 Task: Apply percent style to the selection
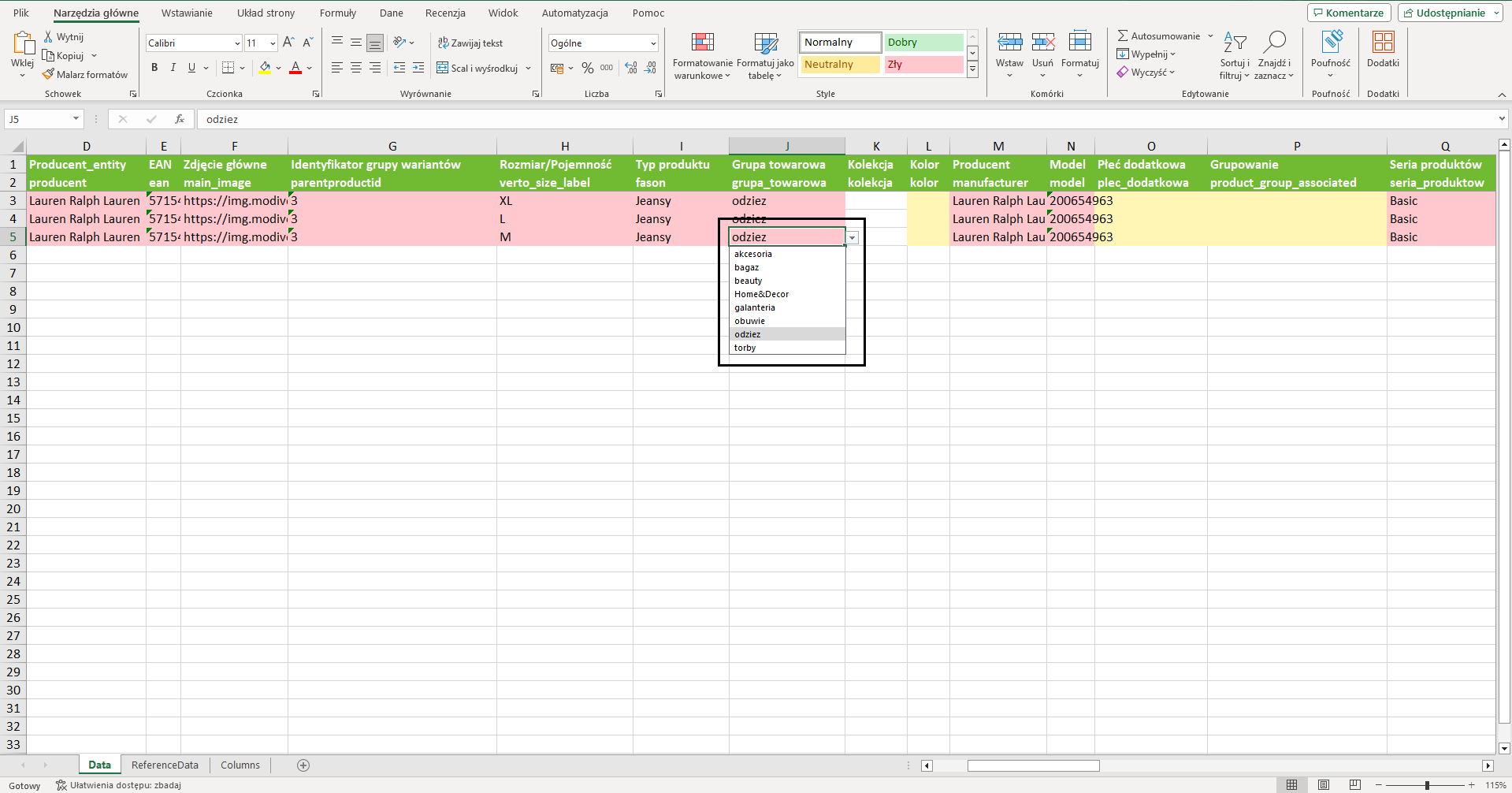pyautogui.click(x=587, y=68)
